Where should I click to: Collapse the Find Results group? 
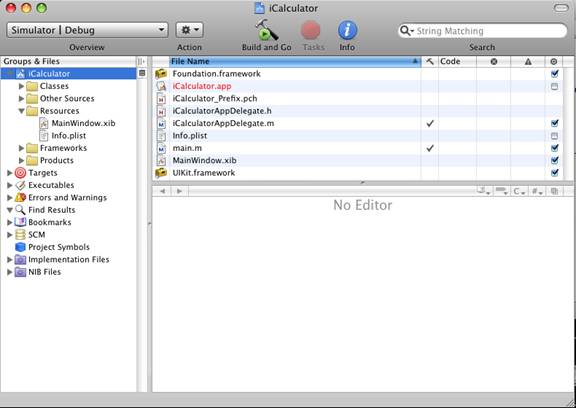10,210
